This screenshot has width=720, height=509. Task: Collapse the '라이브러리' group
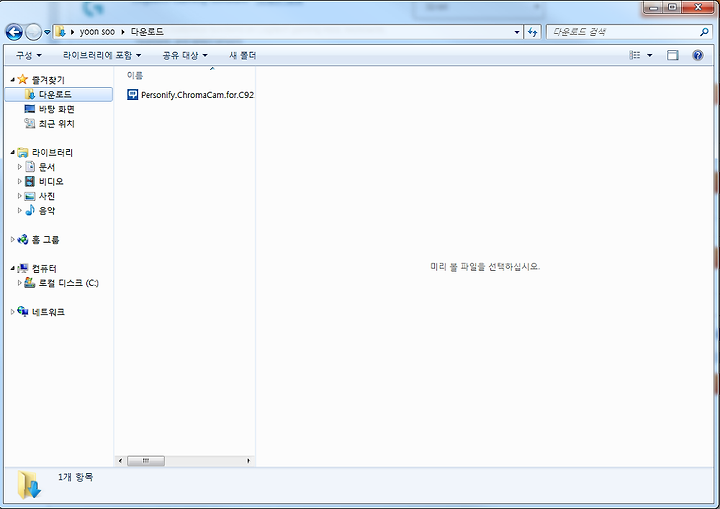click(12, 152)
